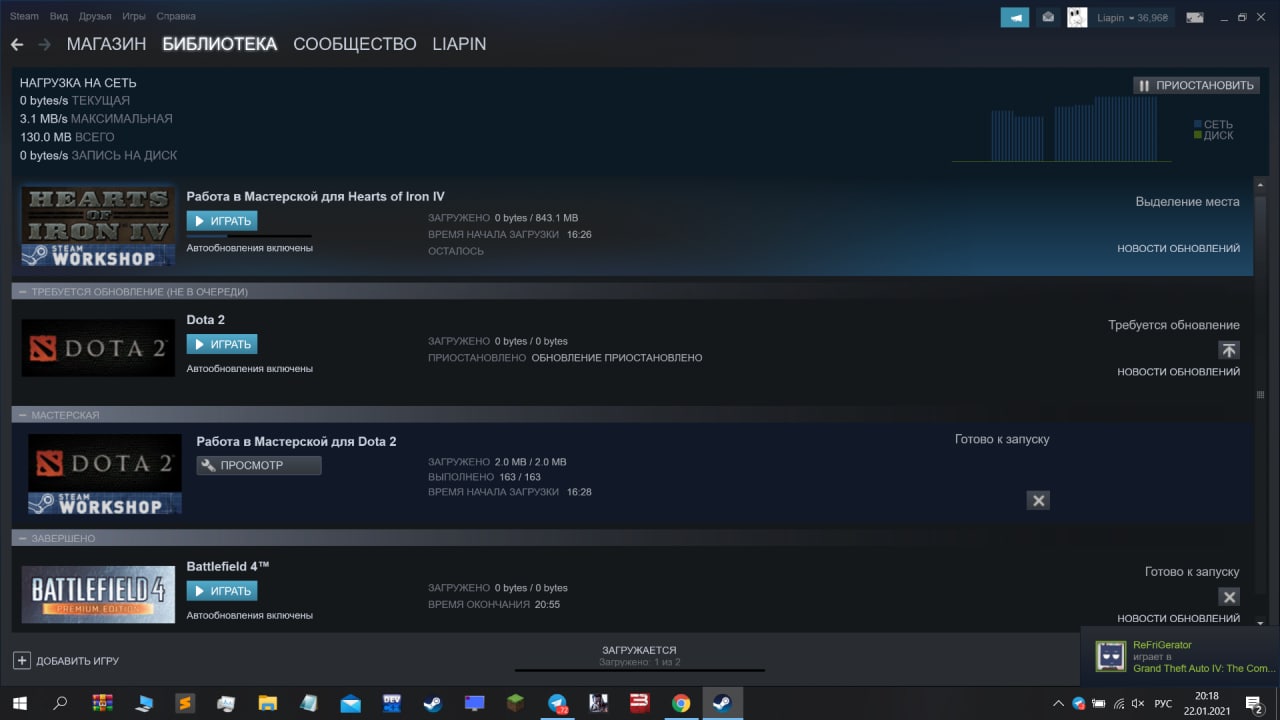Go to the МАГАЗИН tab

click(106, 45)
